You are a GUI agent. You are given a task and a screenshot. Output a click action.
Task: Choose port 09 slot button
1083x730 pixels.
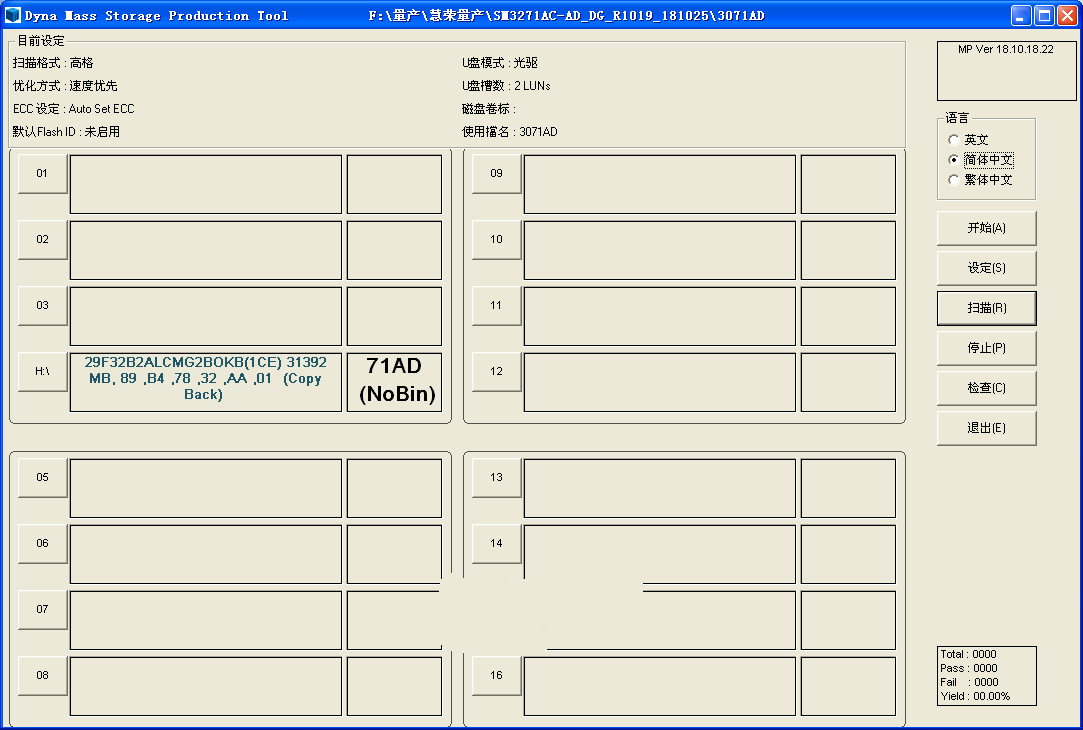pos(497,174)
